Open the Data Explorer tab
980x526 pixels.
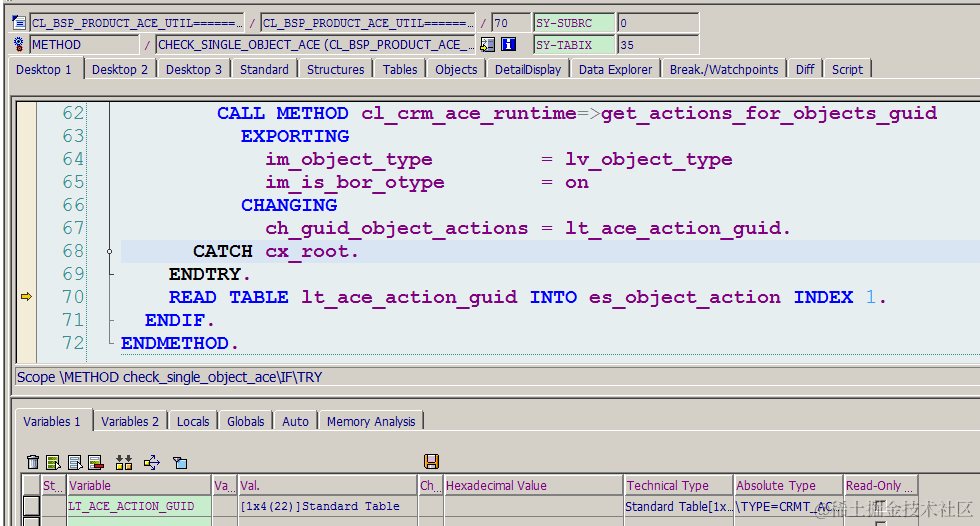pyautogui.click(x=615, y=69)
